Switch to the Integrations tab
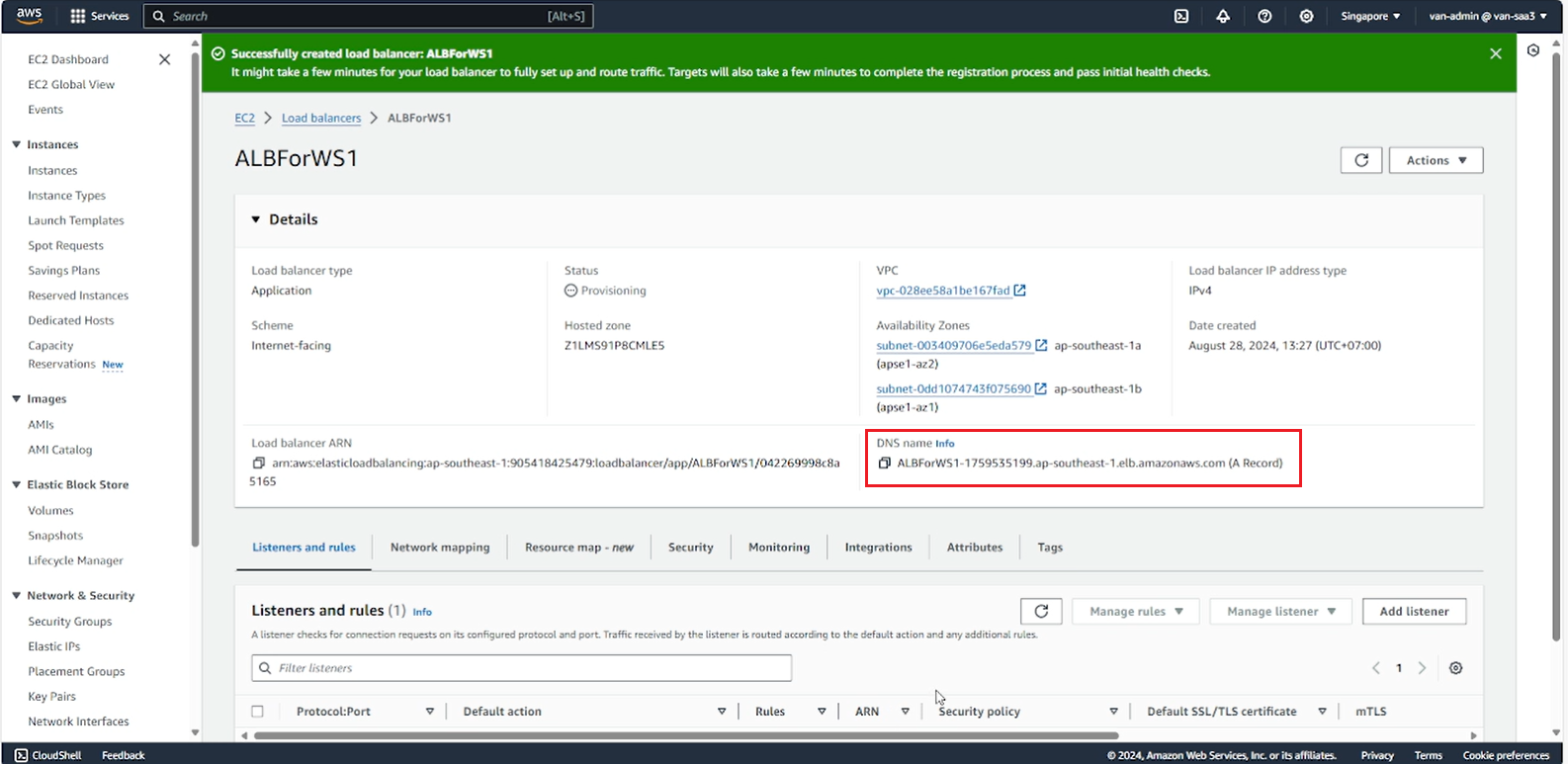 click(x=878, y=548)
